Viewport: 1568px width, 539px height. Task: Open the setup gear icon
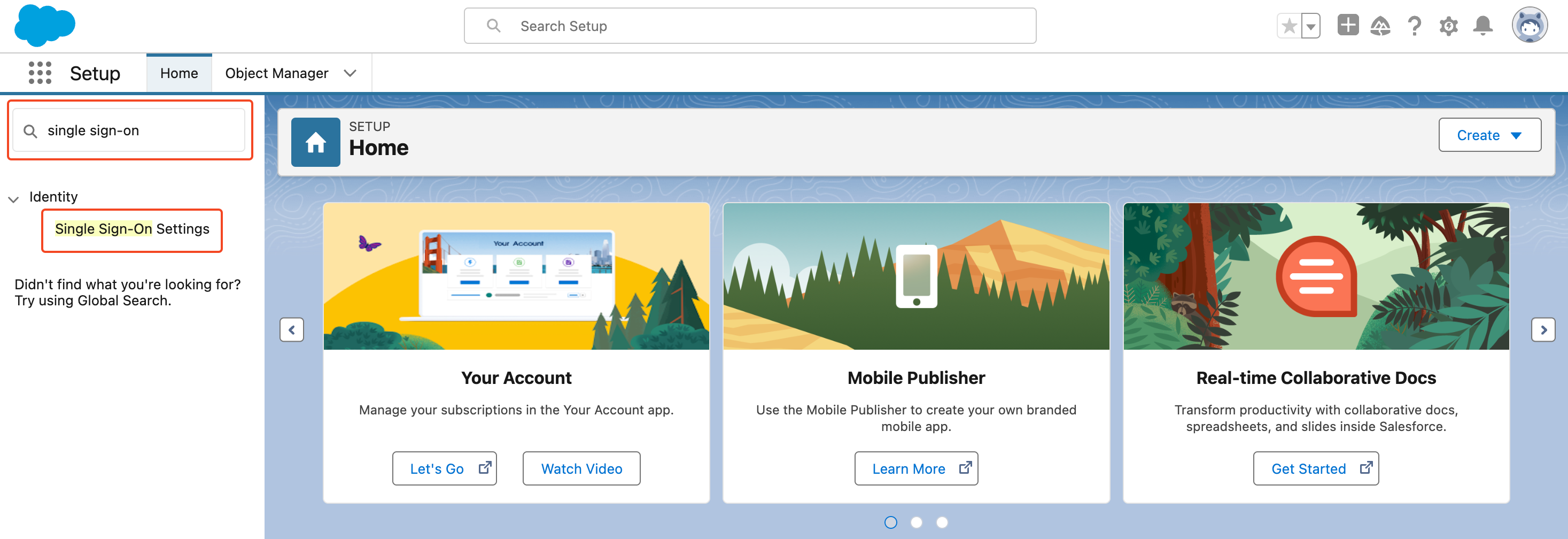pos(1448,26)
